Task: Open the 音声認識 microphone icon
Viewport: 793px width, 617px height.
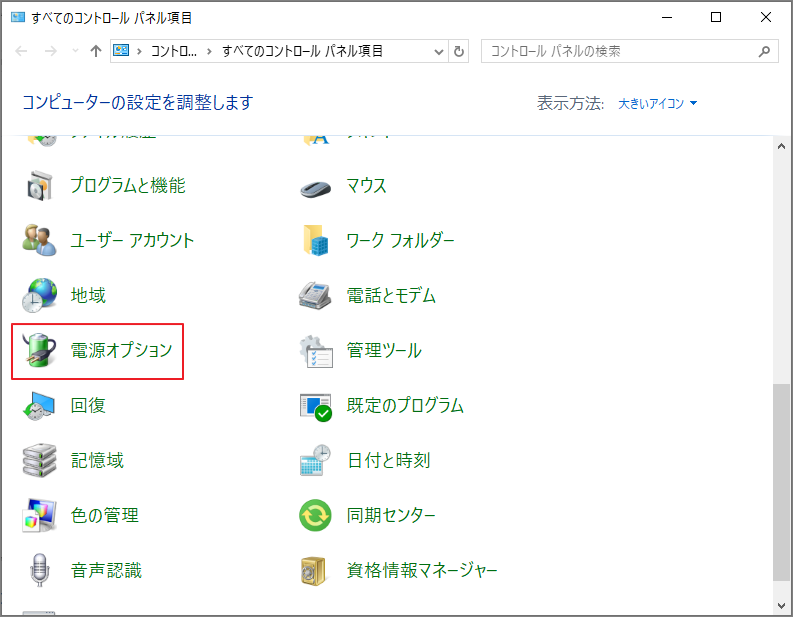Action: [x=39, y=570]
